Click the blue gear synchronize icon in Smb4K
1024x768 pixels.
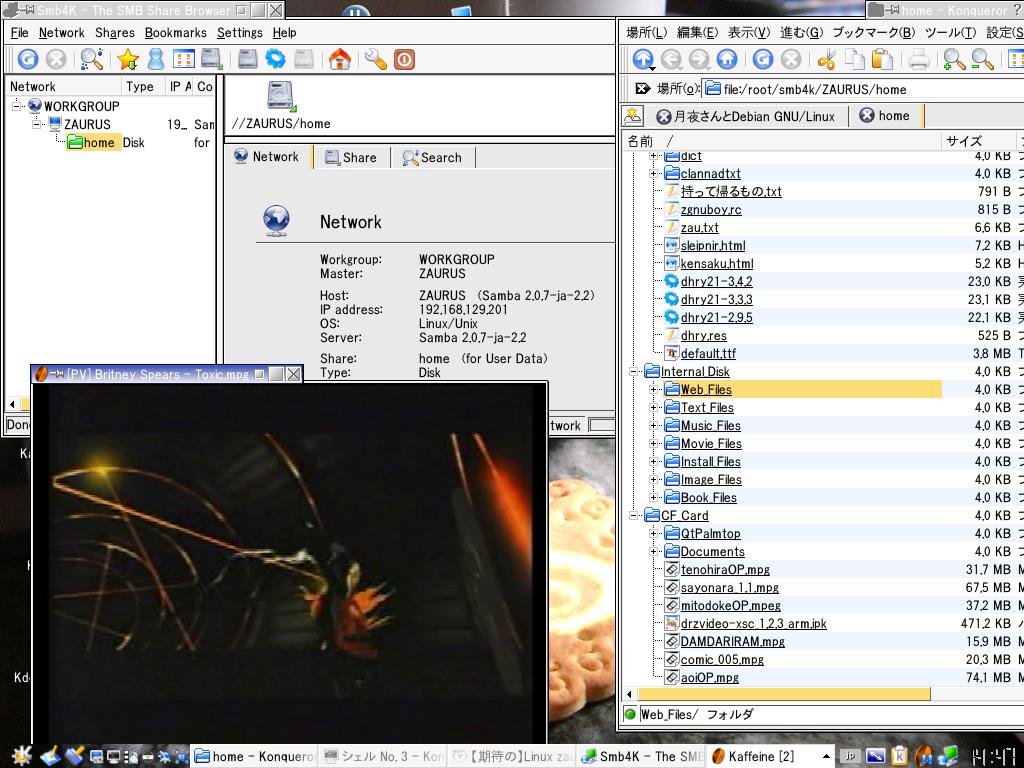276,59
